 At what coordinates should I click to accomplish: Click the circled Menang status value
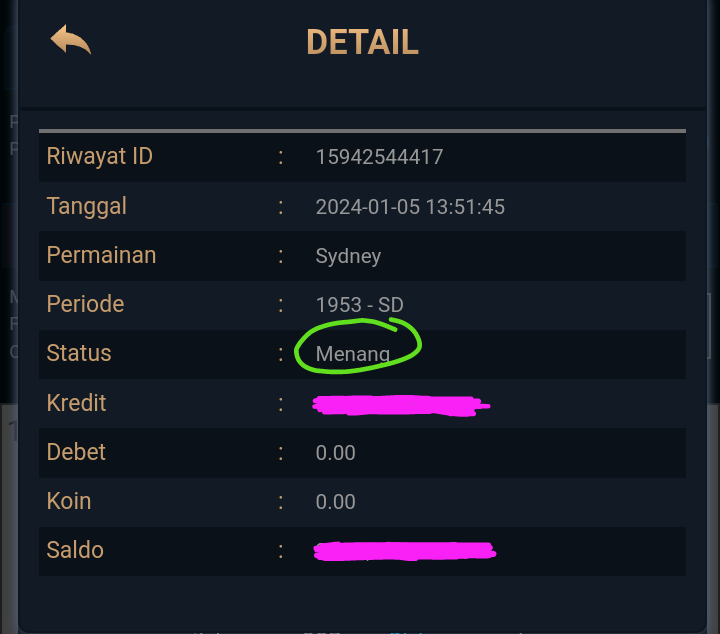(353, 354)
